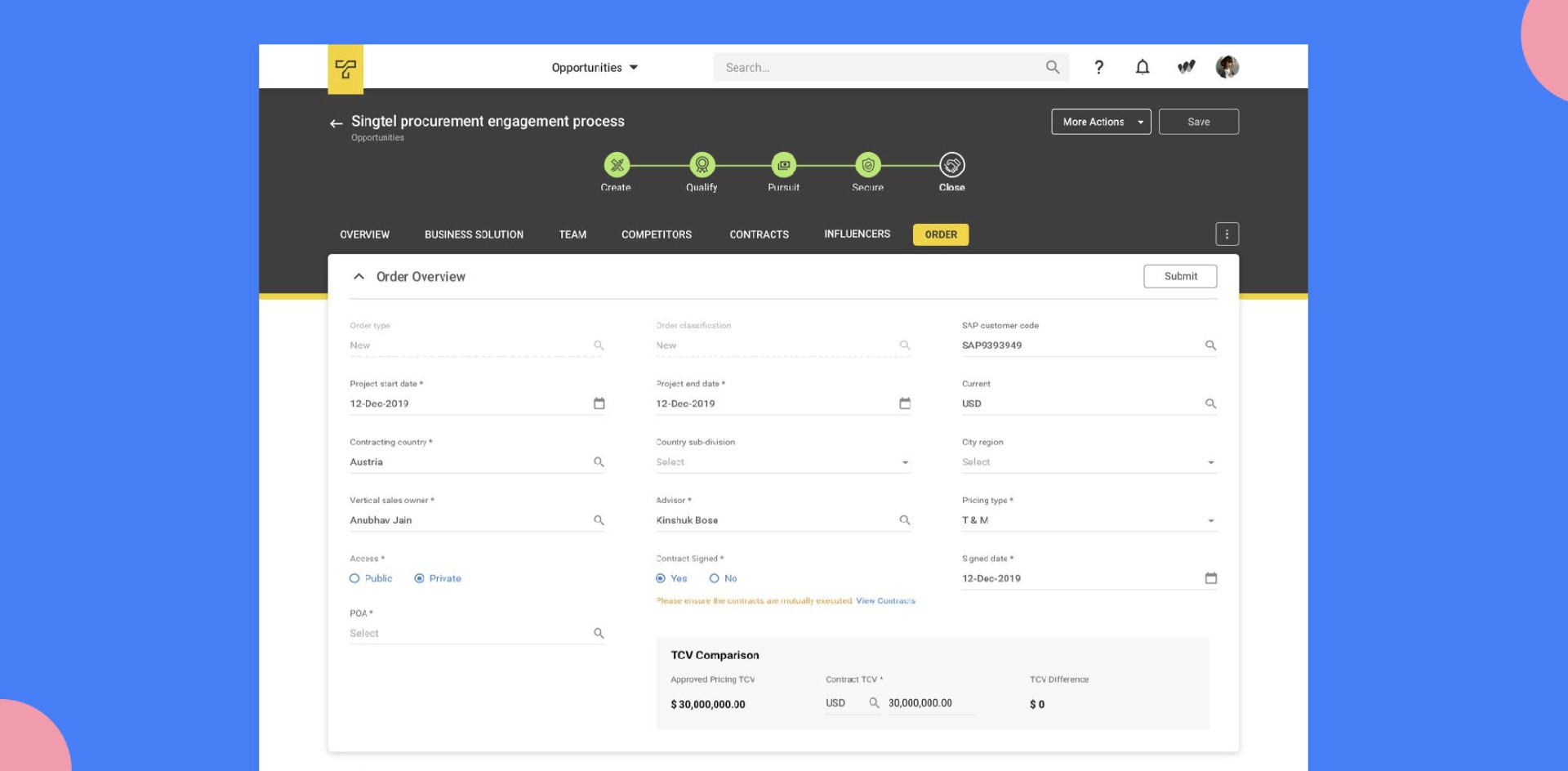
Task: Switch to Overview tab
Action: pos(364,234)
